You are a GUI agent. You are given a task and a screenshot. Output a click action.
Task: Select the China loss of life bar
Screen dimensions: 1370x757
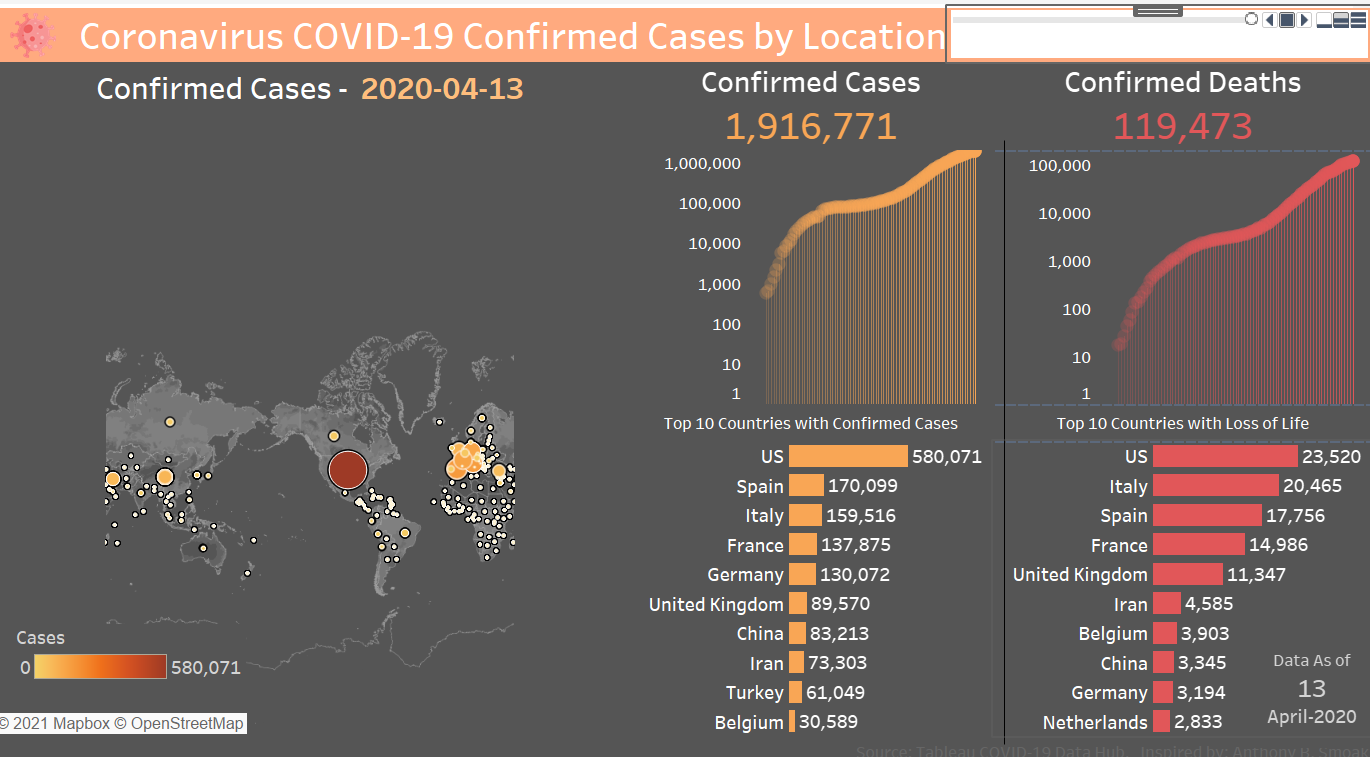click(x=1163, y=662)
